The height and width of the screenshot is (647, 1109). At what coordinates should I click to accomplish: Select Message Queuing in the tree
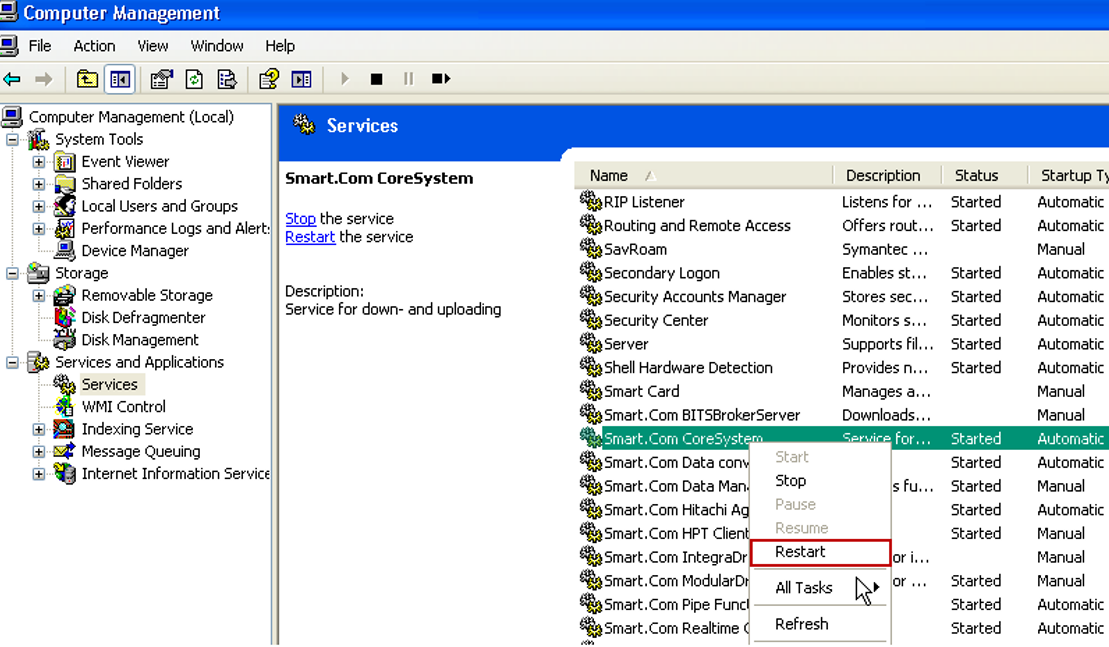pos(141,451)
